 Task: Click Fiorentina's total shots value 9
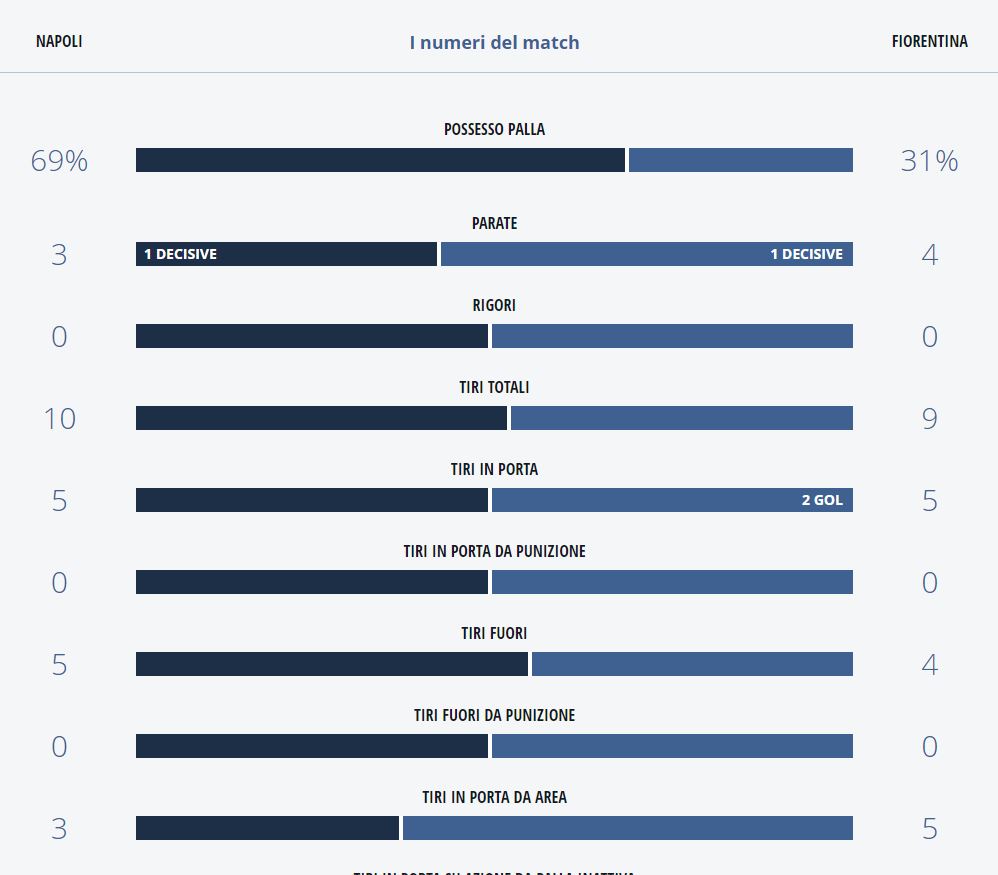click(929, 419)
